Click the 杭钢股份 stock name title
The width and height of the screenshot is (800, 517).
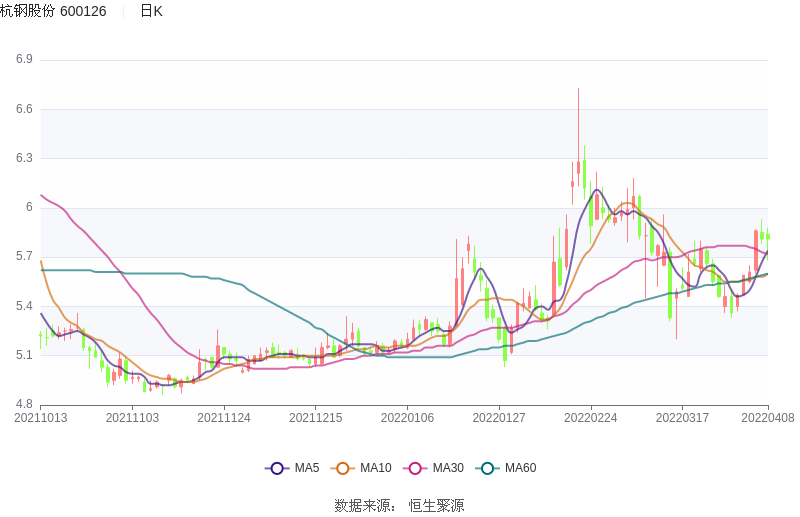(27, 11)
